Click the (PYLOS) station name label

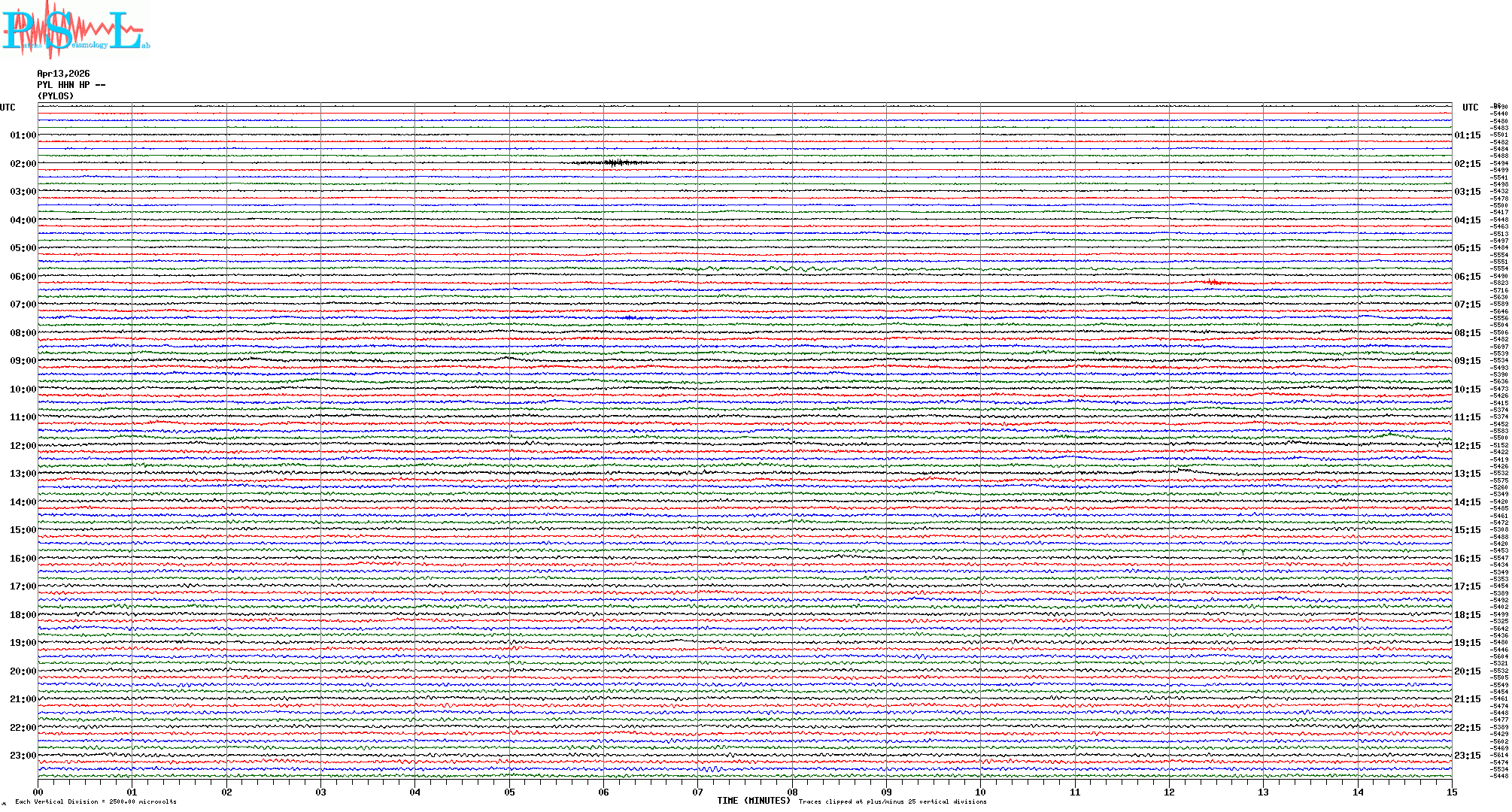click(56, 96)
